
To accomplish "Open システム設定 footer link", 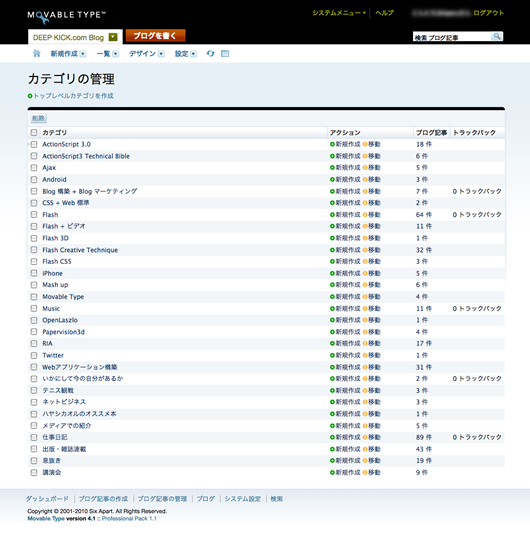I will (x=243, y=499).
